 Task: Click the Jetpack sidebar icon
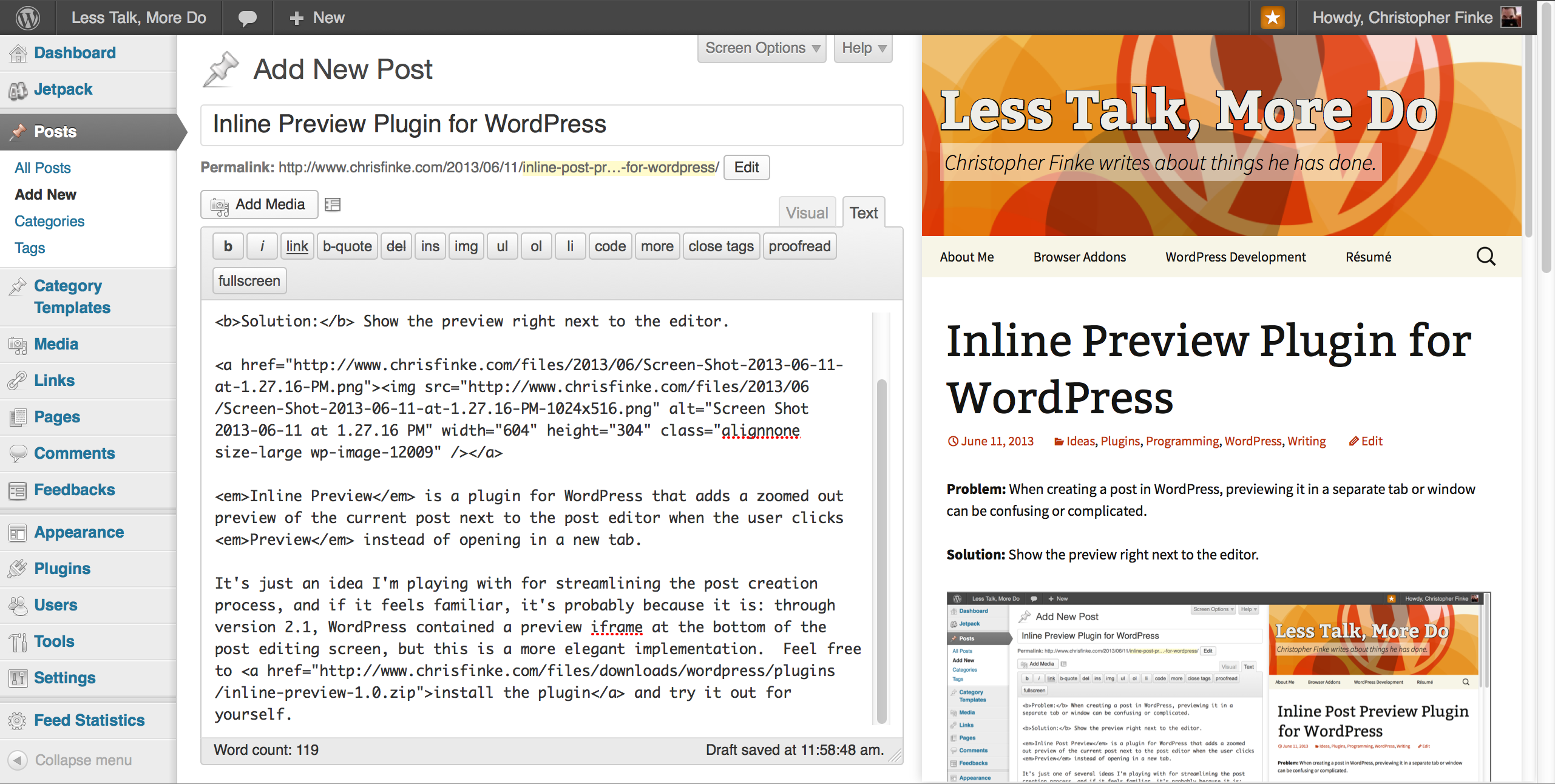pos(18,90)
